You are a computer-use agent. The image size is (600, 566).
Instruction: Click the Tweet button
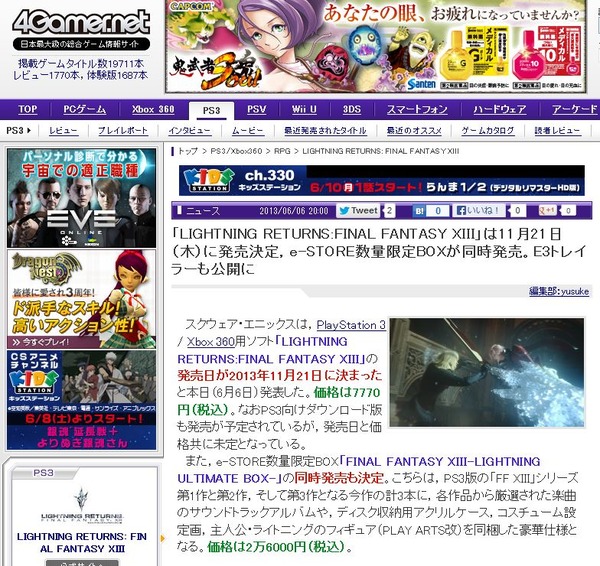(x=359, y=210)
